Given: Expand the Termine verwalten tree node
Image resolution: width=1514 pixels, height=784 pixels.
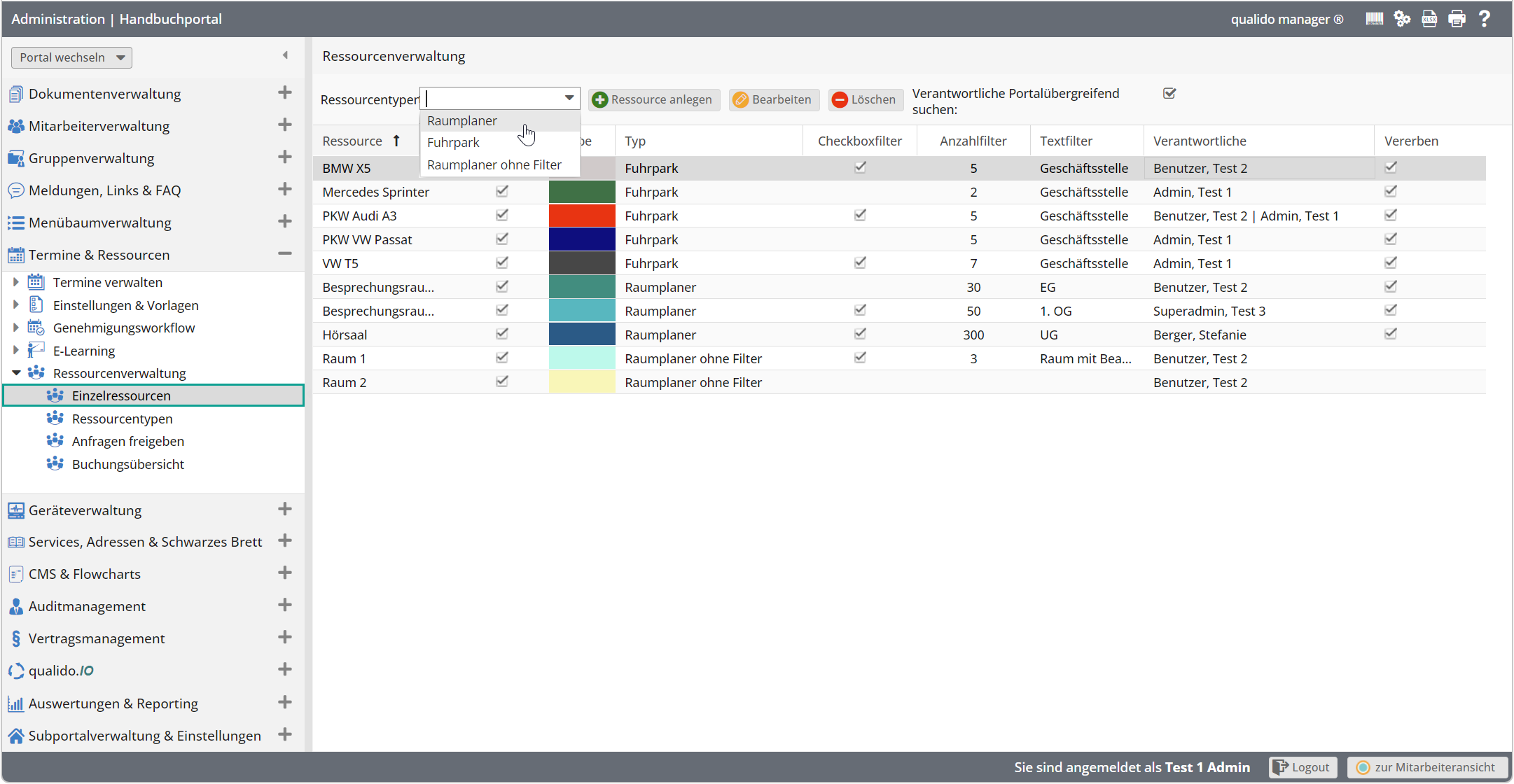Looking at the screenshot, I should point(15,282).
